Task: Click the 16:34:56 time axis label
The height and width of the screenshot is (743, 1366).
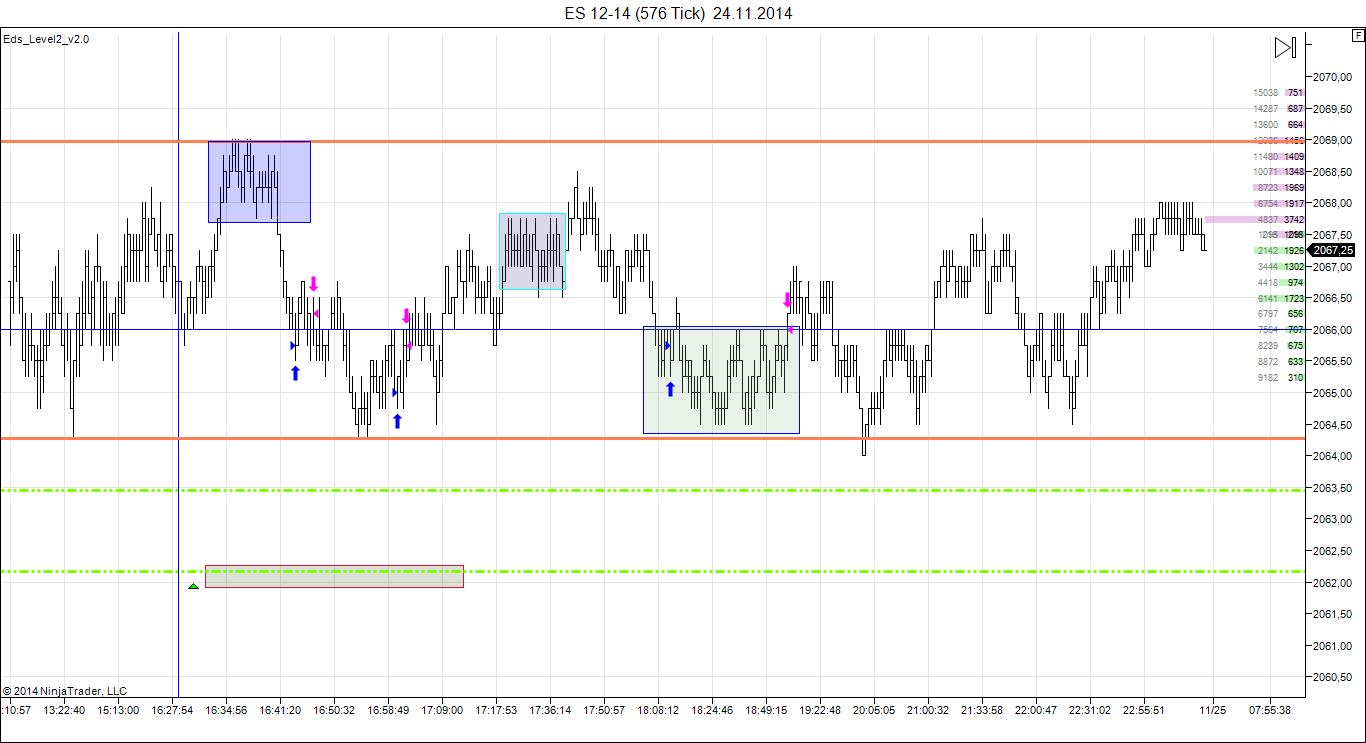Action: [x=227, y=710]
